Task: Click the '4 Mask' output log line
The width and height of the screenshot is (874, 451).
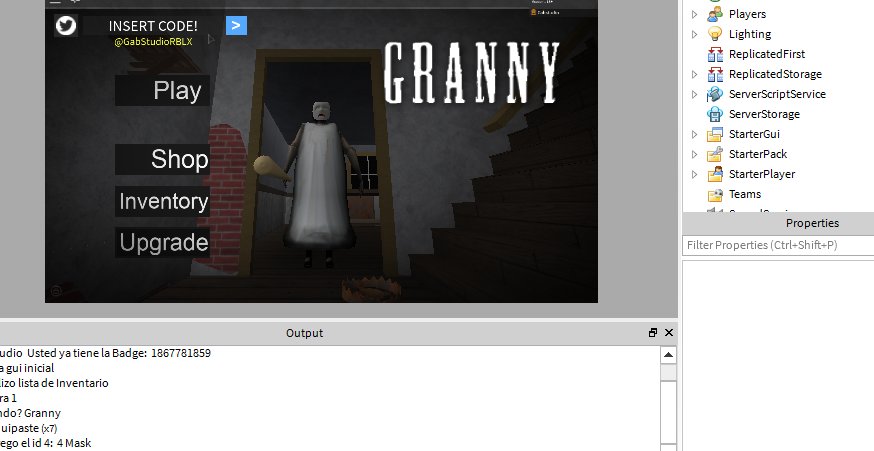Action: pos(46,443)
